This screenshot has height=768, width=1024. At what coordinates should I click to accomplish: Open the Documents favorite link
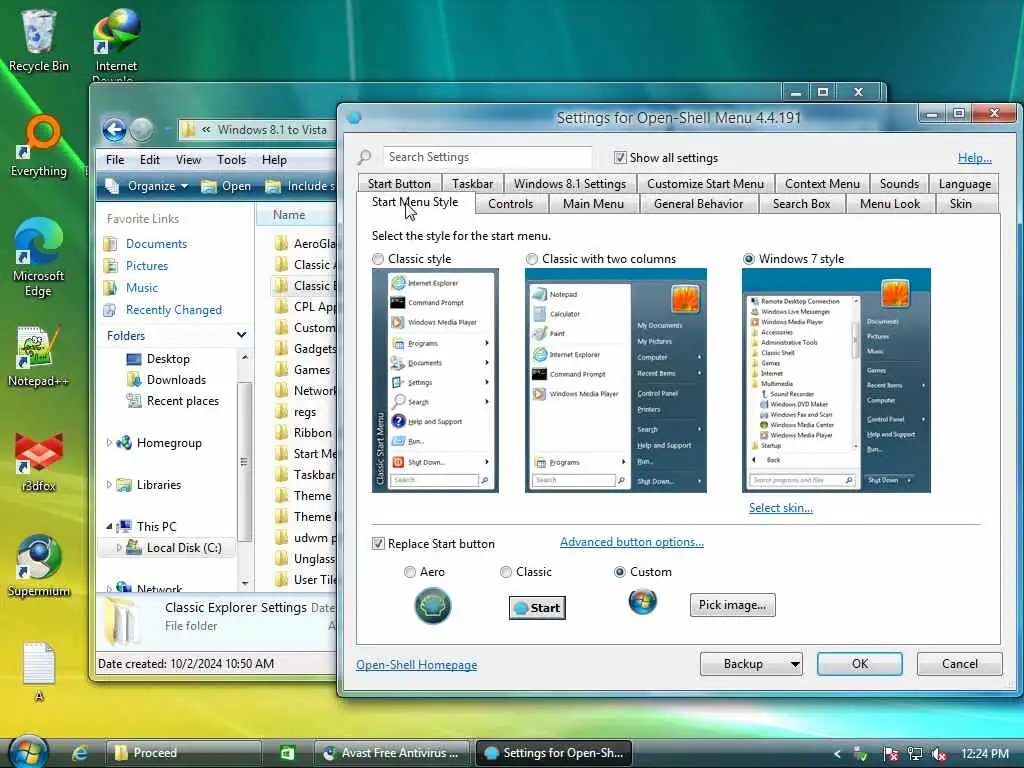[156, 244]
